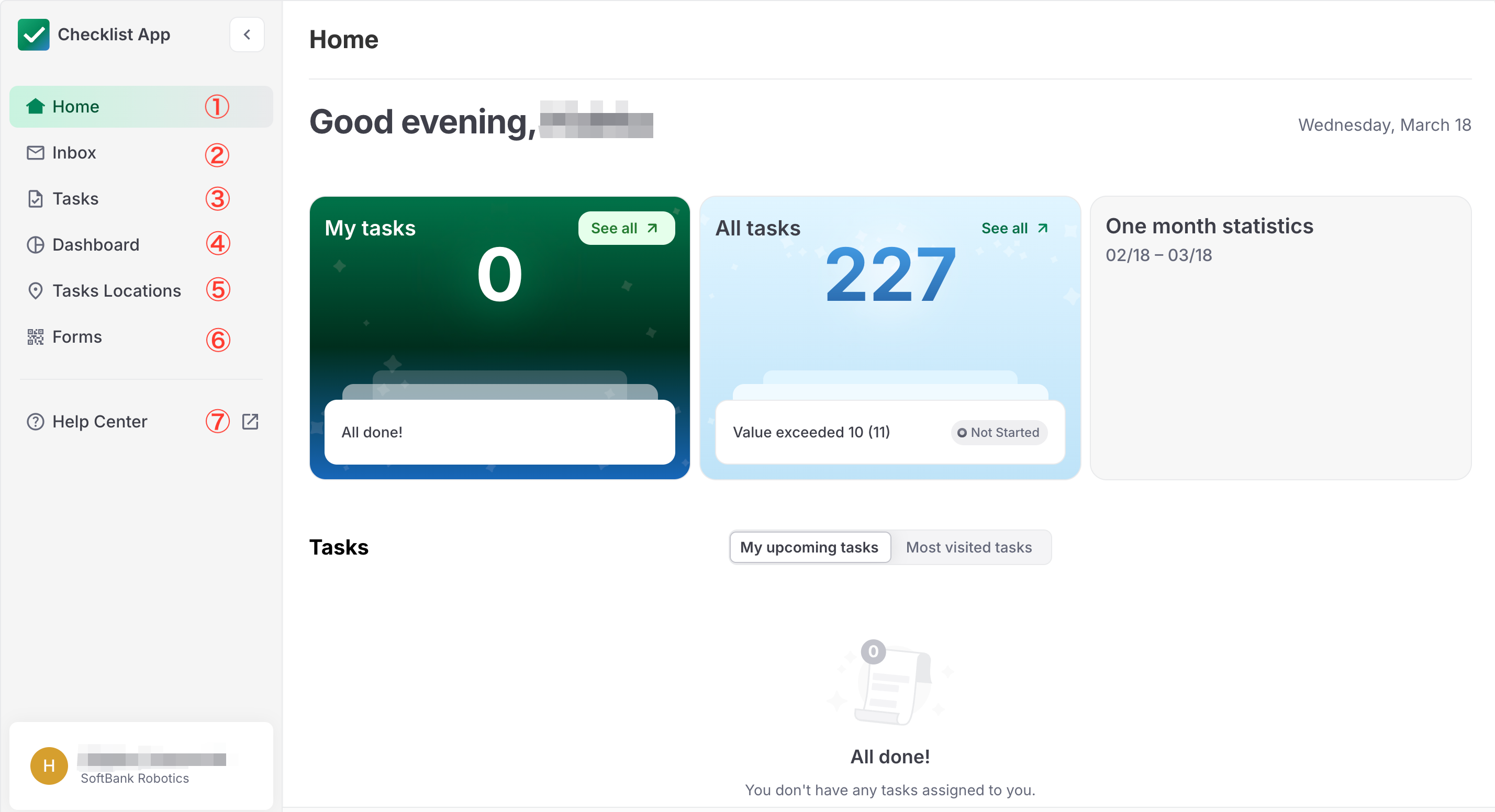Click the Help Center question mark icon

pyautogui.click(x=36, y=422)
